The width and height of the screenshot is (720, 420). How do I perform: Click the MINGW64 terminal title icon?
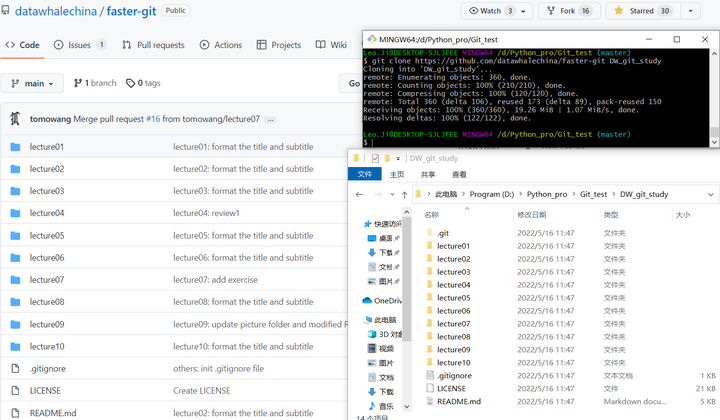370,39
